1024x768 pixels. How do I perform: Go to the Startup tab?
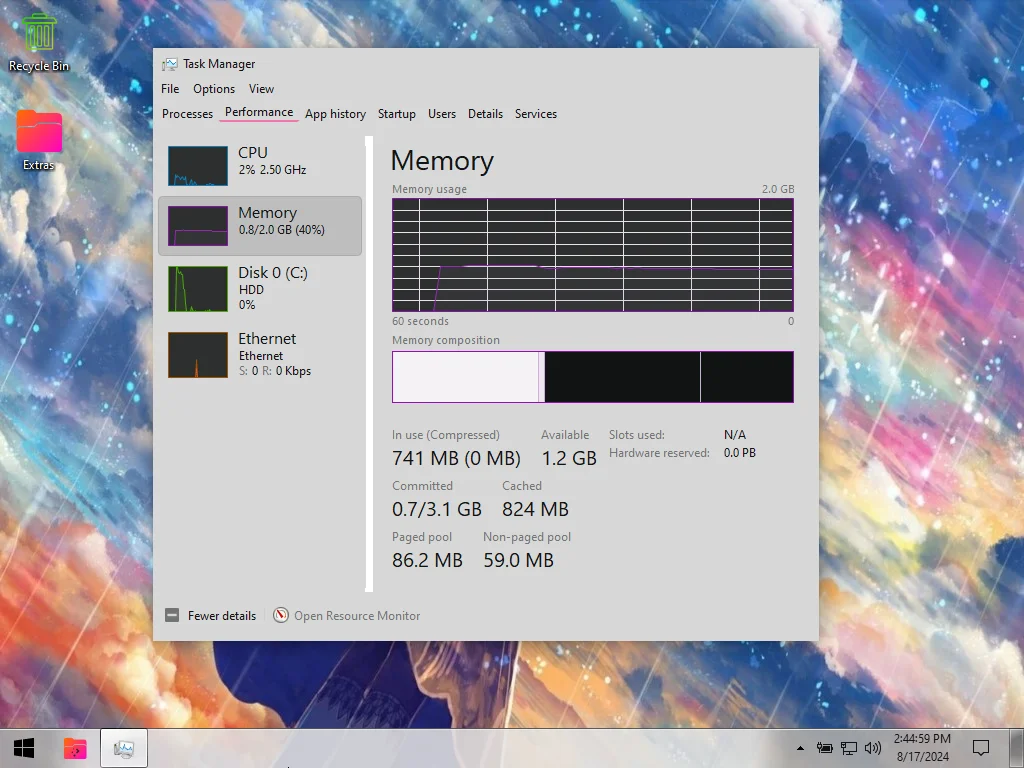(396, 114)
